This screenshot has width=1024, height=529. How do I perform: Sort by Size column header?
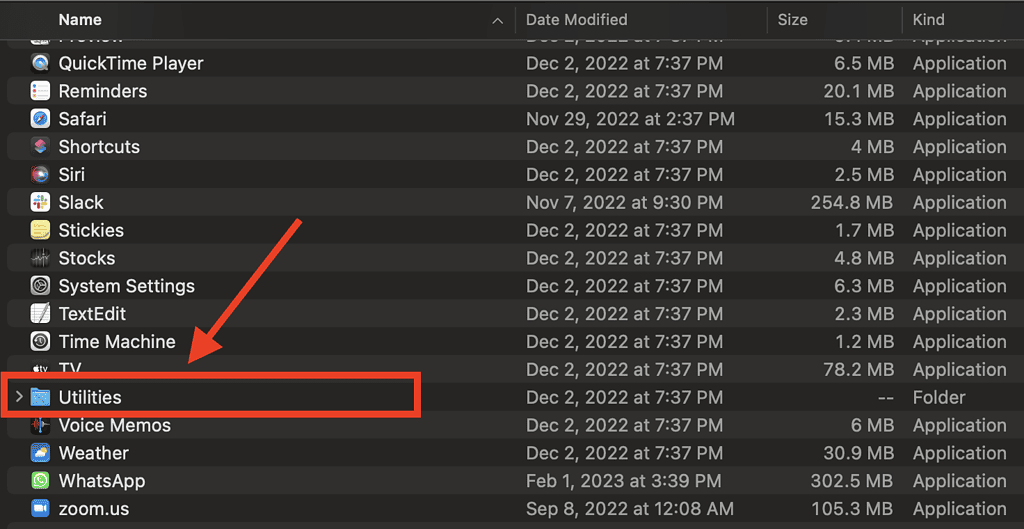point(792,19)
